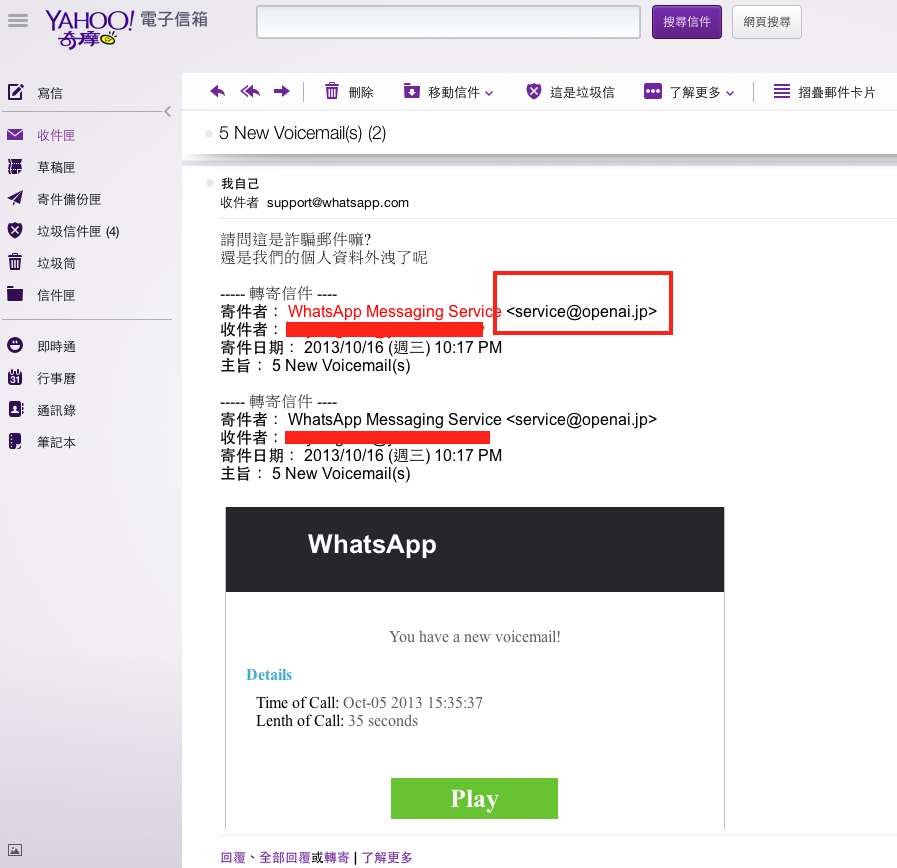Click the image icon at sidebar bottom
Screen dimensions: 897x868
coord(15,850)
